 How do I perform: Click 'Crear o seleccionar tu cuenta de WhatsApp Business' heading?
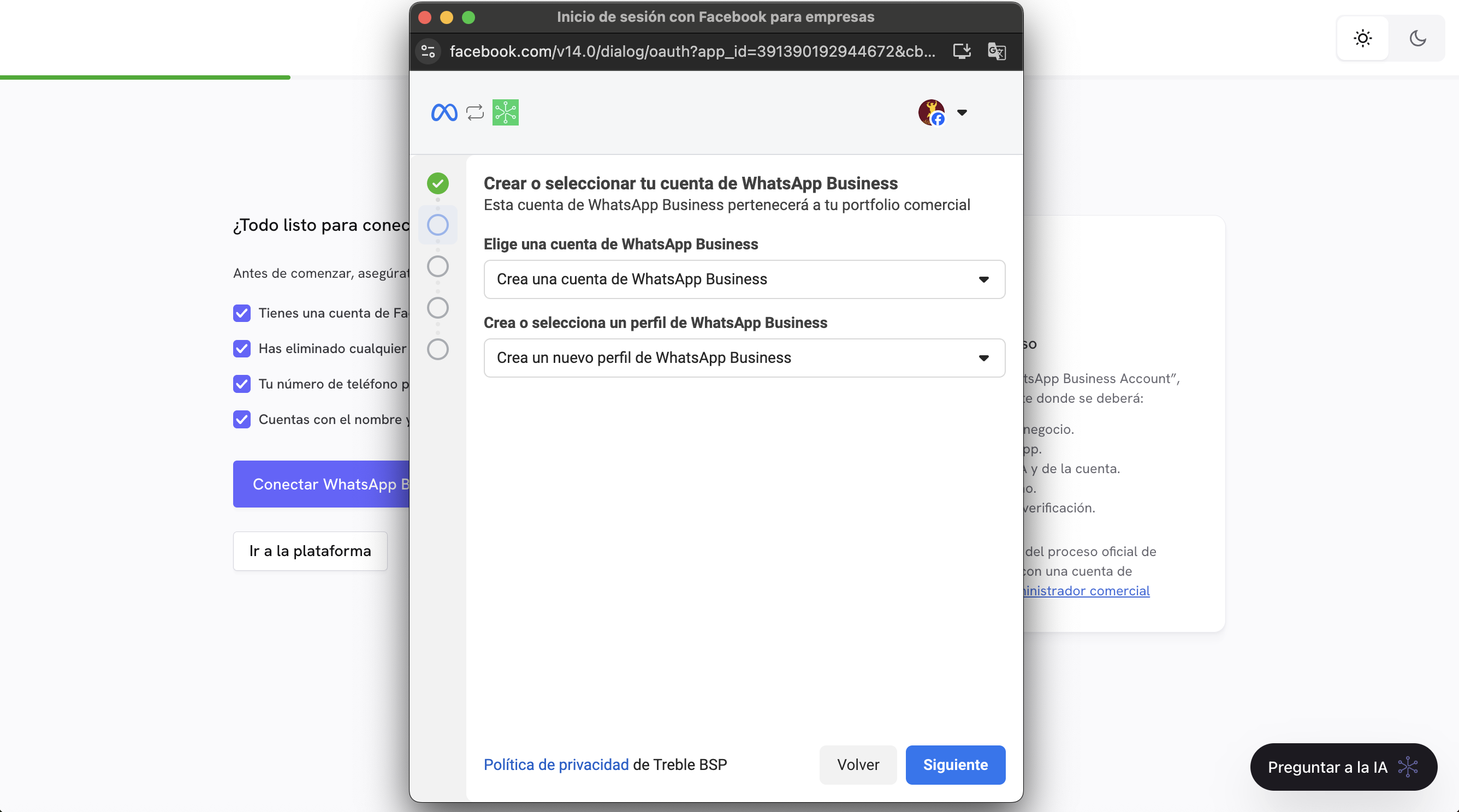point(690,183)
